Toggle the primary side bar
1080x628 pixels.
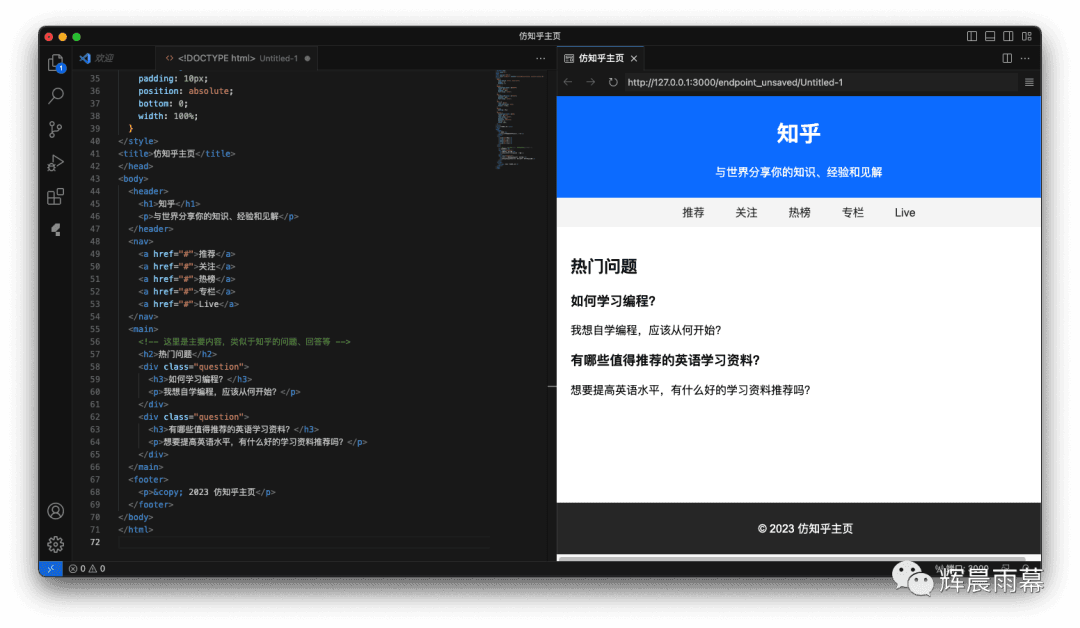(972, 36)
